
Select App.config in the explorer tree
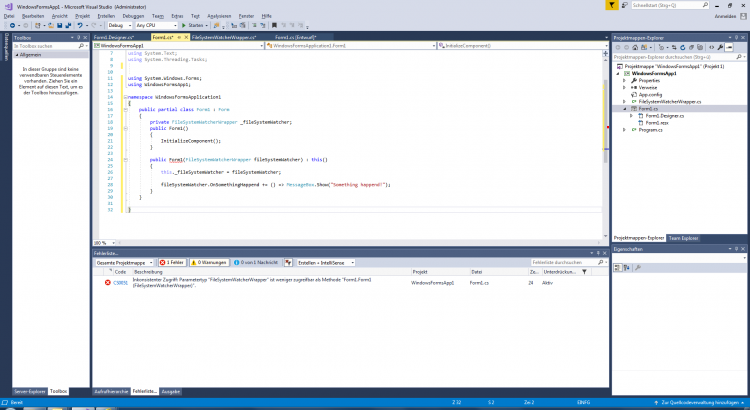pyautogui.click(x=650, y=95)
